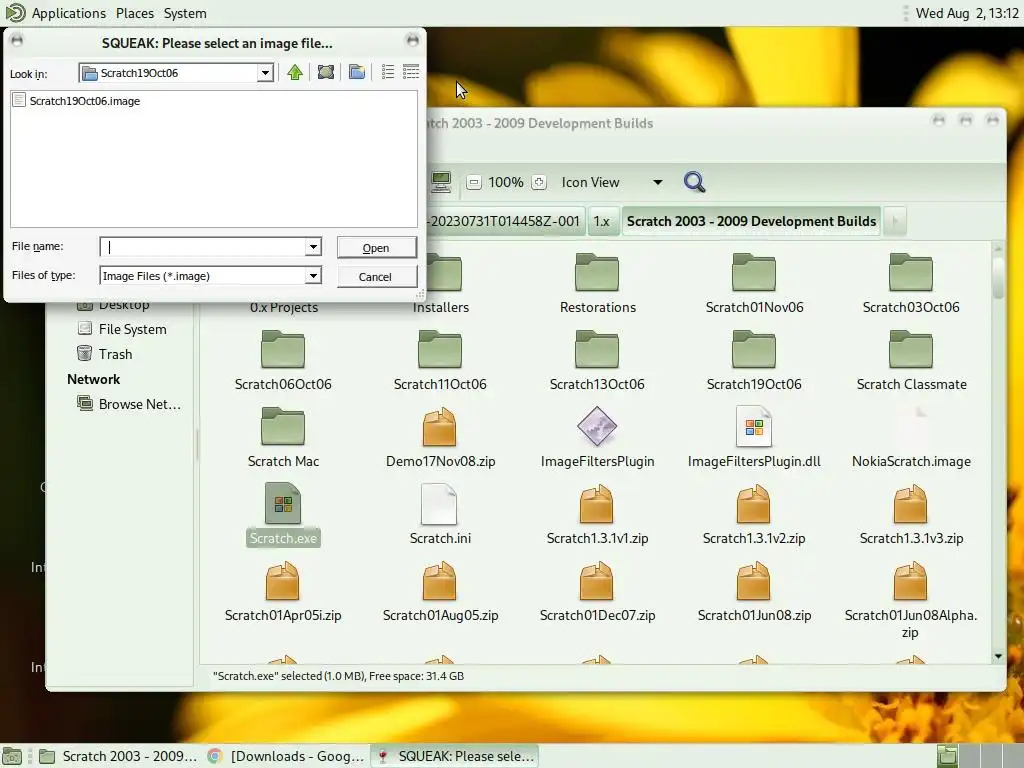The image size is (1024, 768).
Task: Create new folder in file dialog
Action: click(357, 72)
